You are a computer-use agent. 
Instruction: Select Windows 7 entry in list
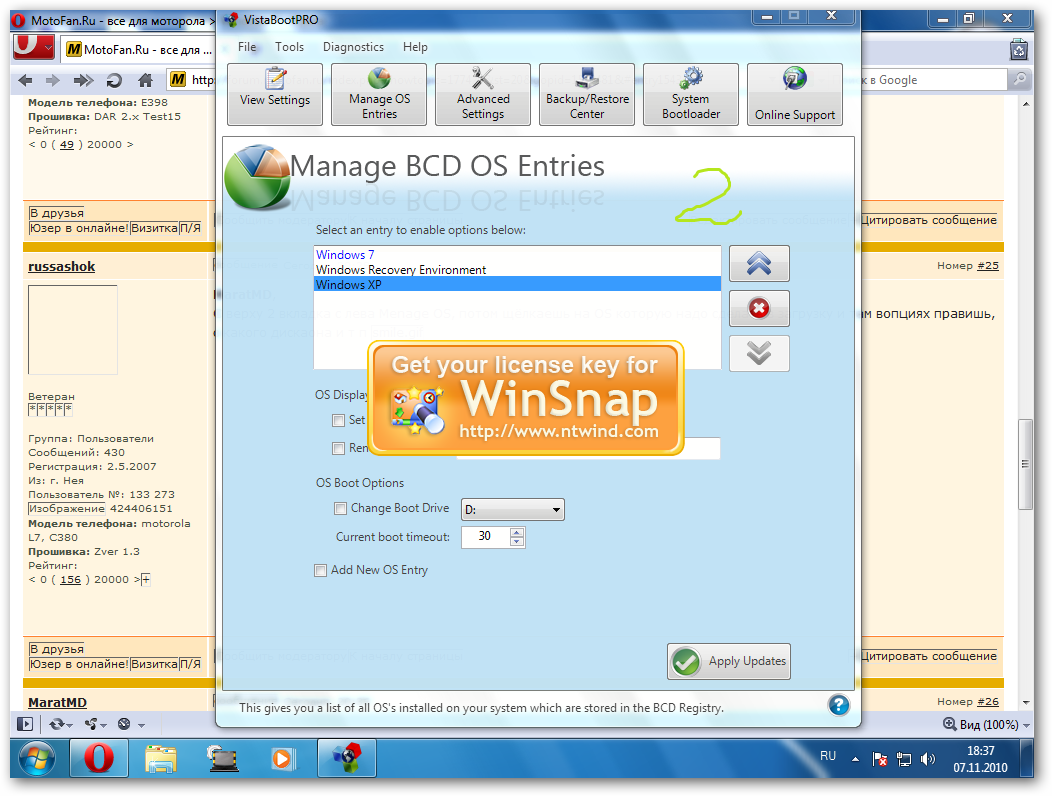(517, 254)
